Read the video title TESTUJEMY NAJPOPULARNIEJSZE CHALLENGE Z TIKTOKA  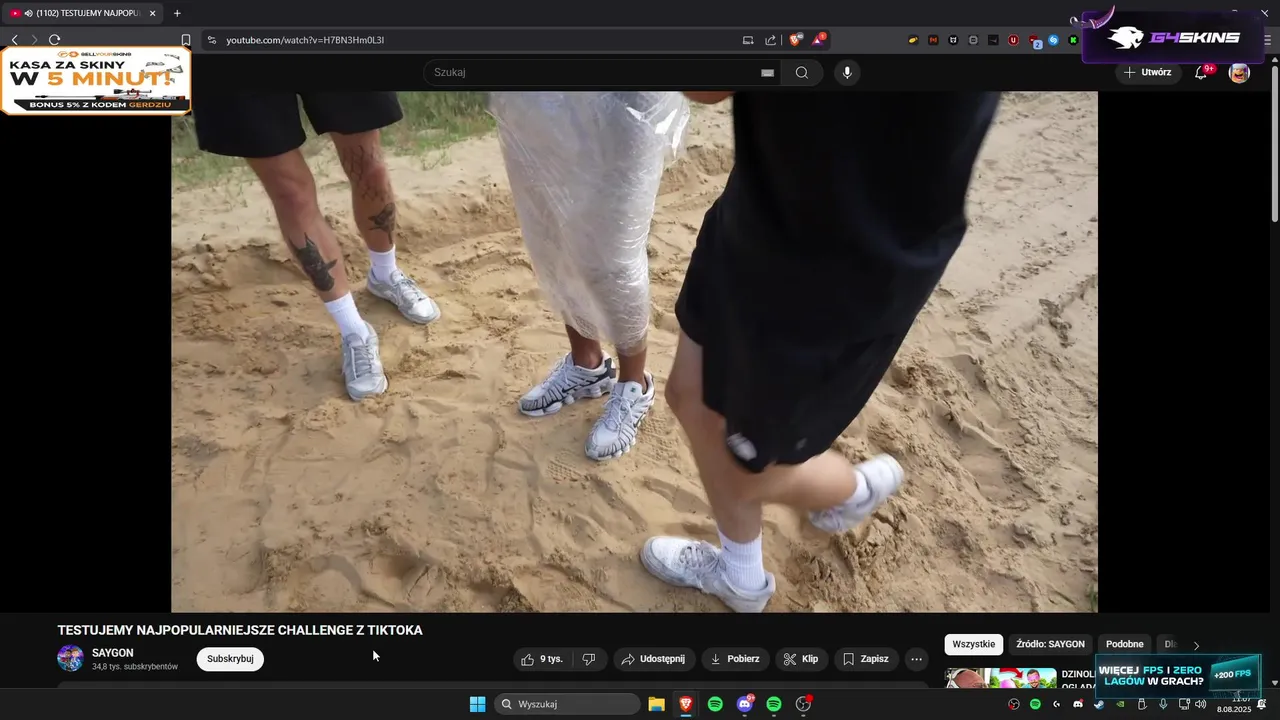tap(240, 630)
